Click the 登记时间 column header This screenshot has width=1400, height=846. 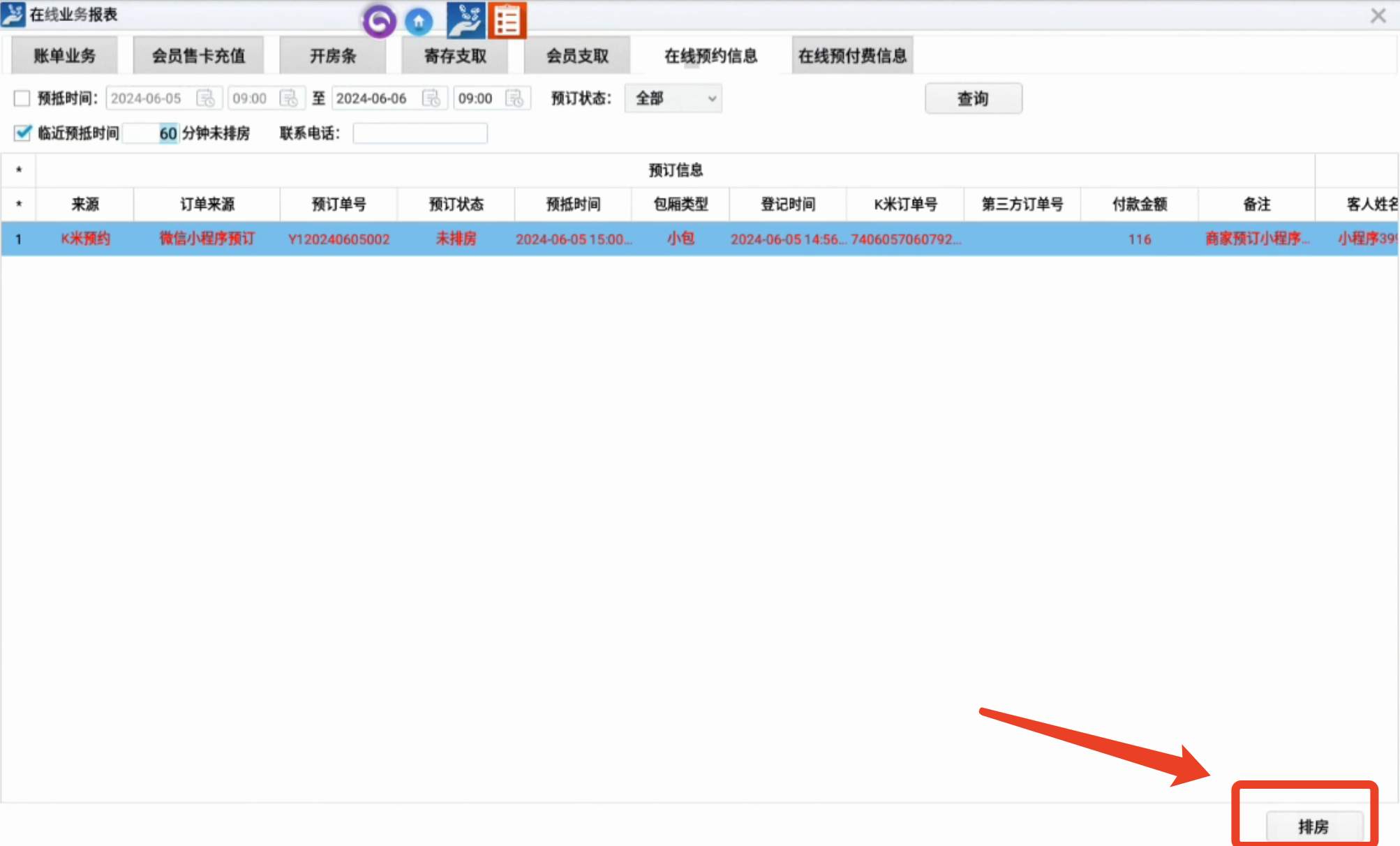(x=788, y=204)
